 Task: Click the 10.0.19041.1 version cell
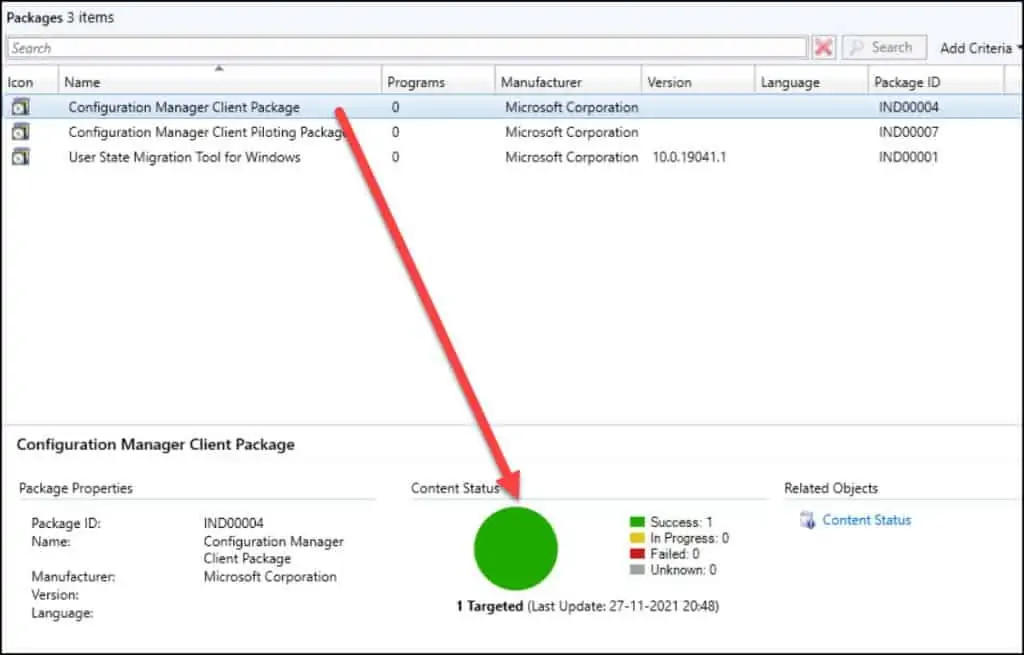(689, 157)
